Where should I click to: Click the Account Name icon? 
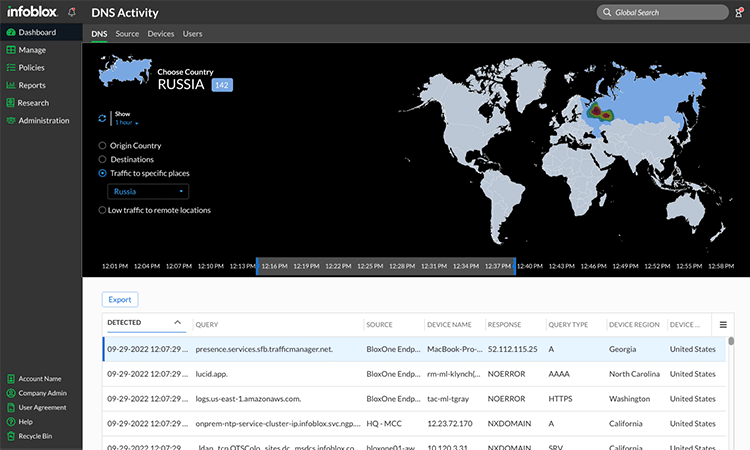coord(11,379)
